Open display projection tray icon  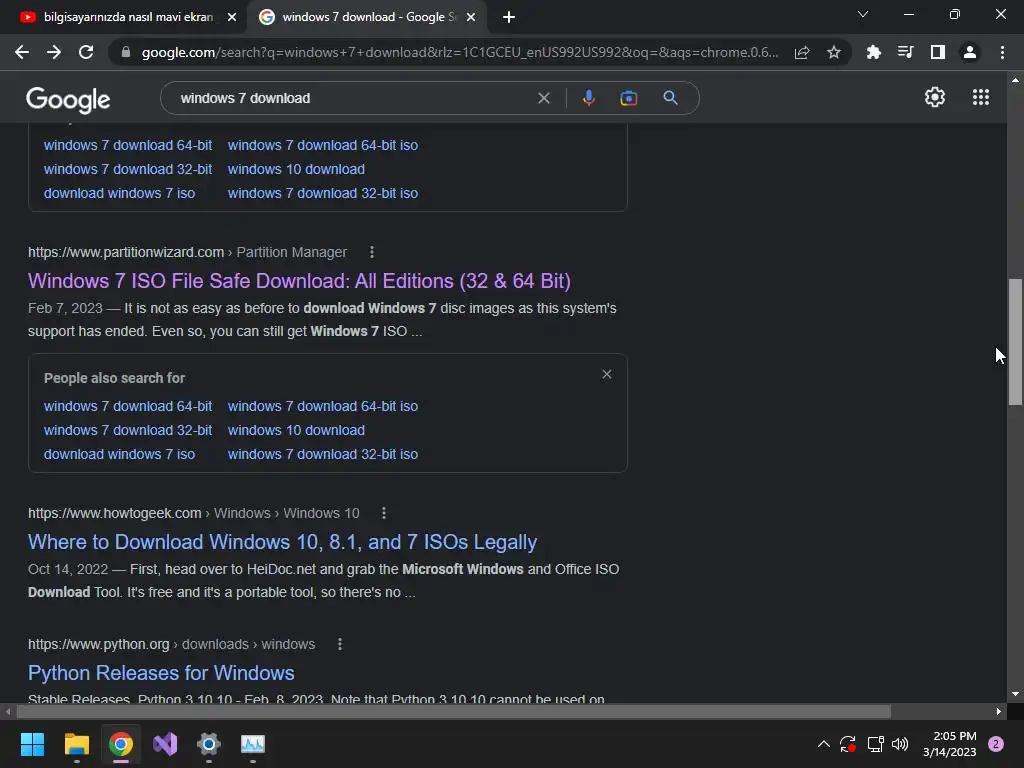pos(875,744)
